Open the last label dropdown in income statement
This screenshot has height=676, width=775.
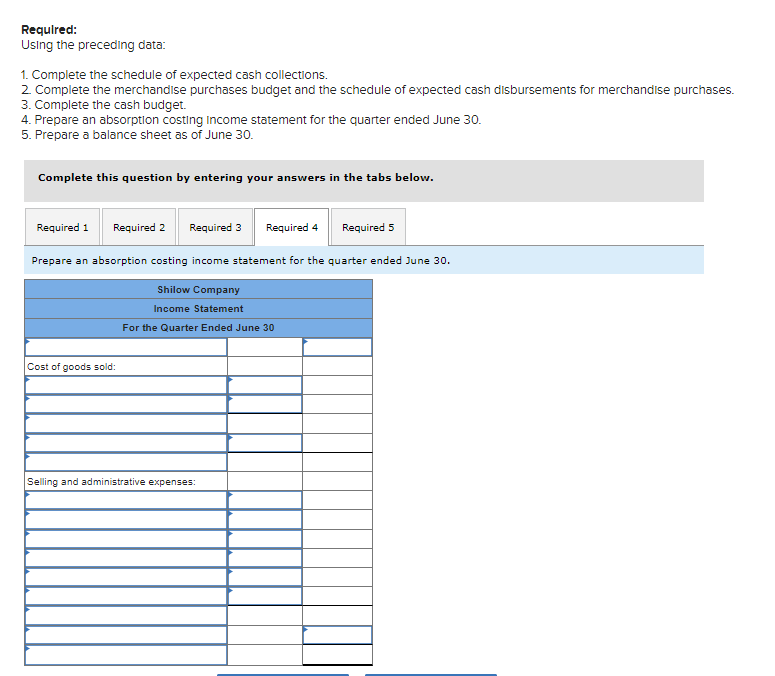126,655
